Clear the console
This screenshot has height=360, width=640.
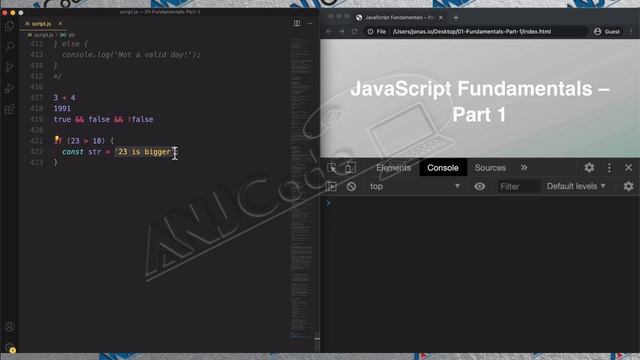pos(351,187)
